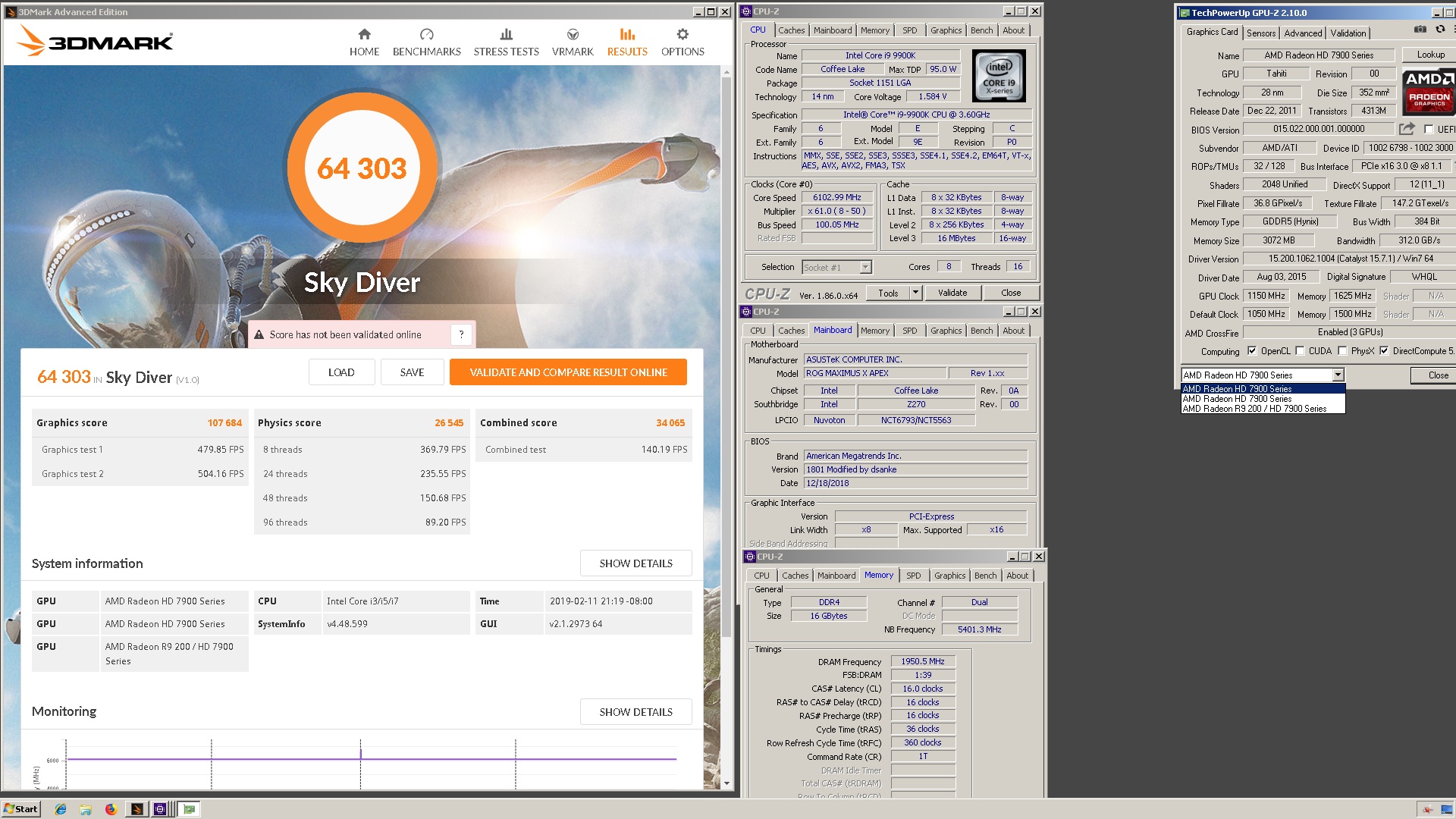Click the Graphics score value 107 684
The image size is (1456, 819).
224,423
